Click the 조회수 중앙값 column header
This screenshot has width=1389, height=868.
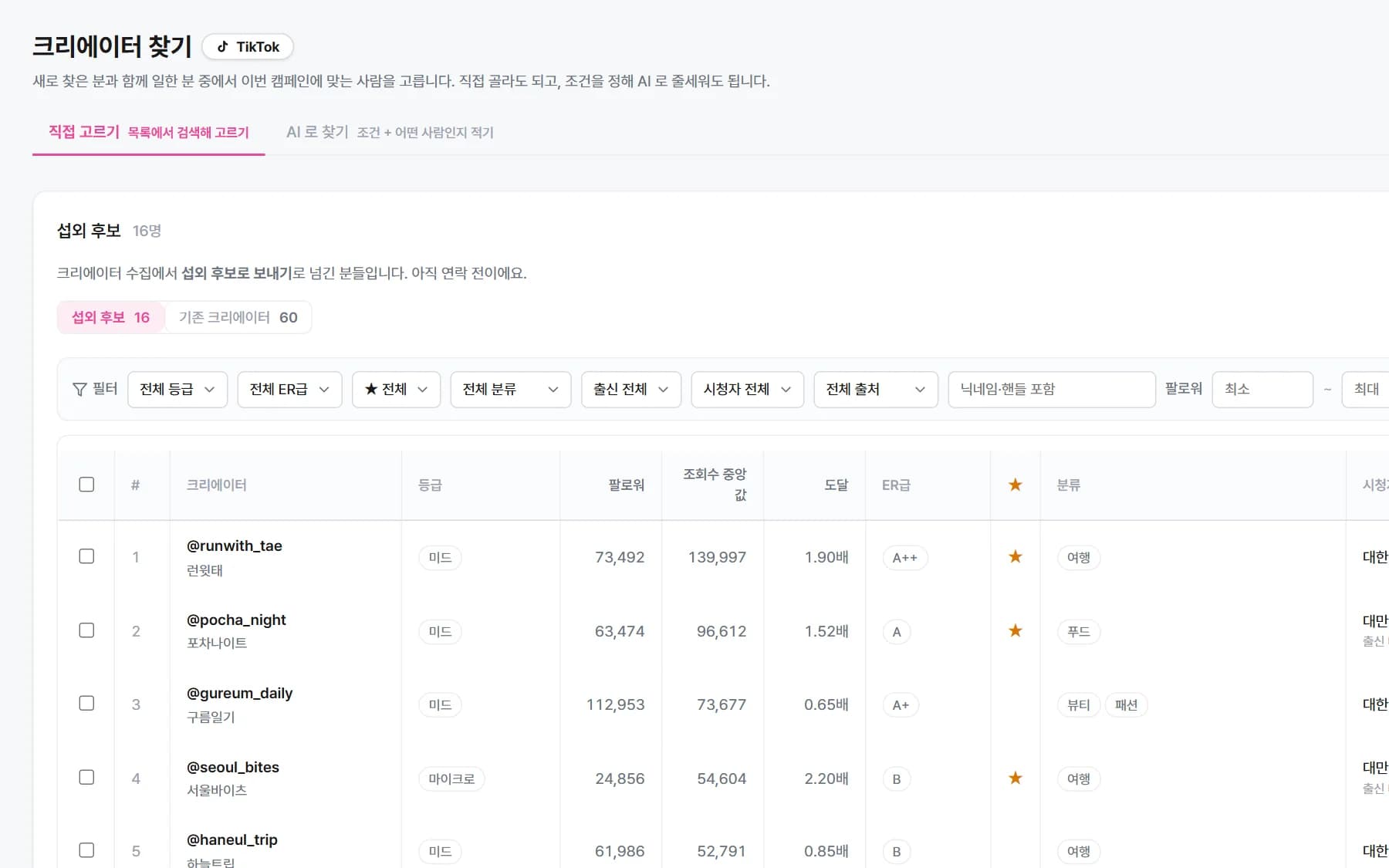click(715, 485)
